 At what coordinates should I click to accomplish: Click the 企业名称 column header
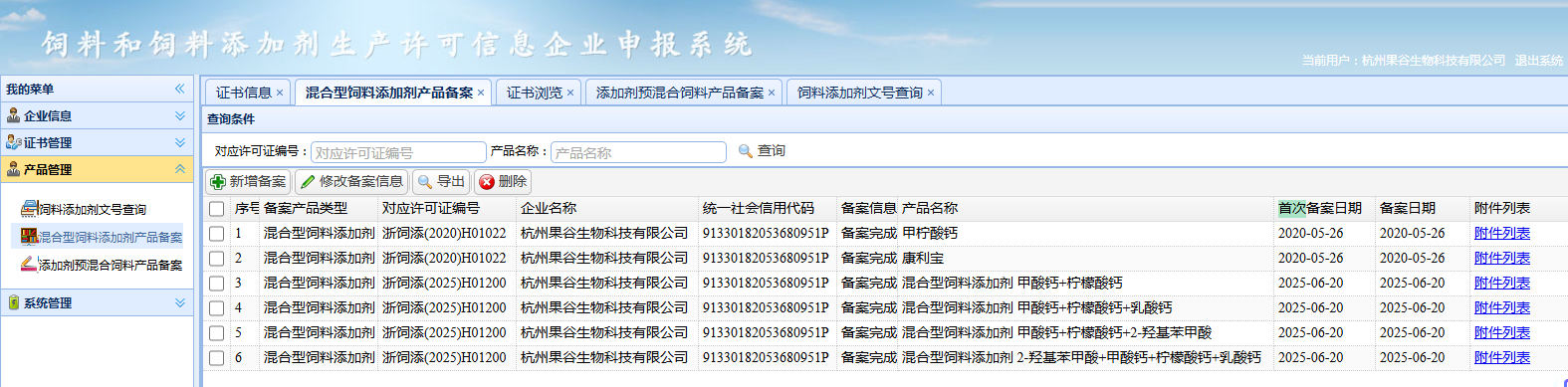tap(607, 209)
